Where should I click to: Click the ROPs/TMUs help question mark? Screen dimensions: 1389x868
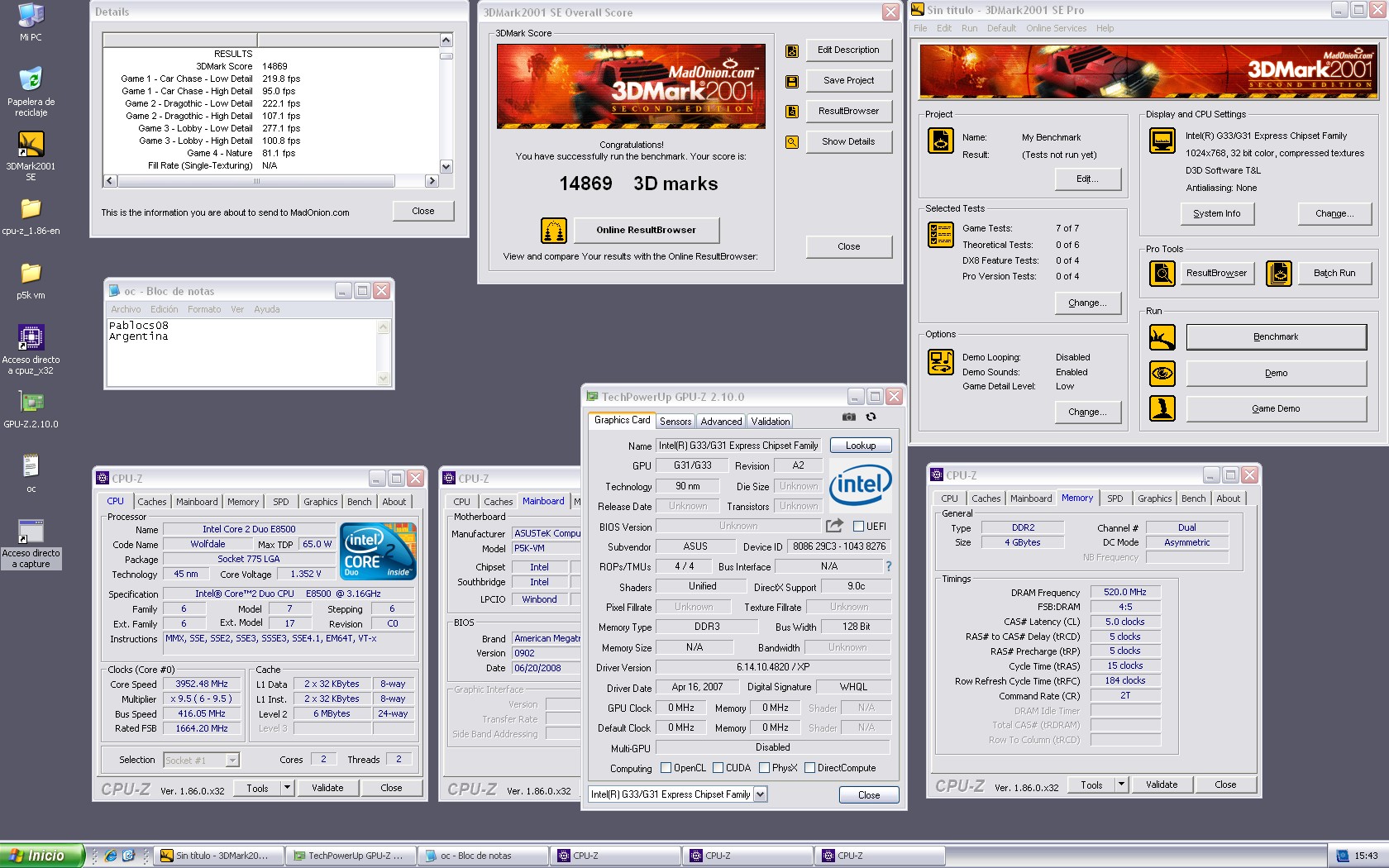pyautogui.click(x=889, y=567)
